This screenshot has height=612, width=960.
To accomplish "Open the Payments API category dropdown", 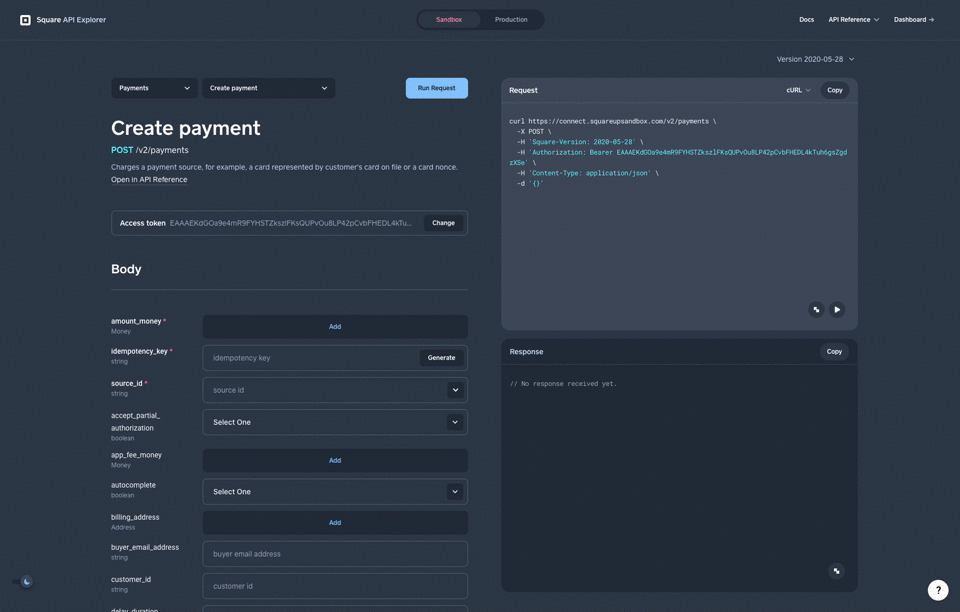I will click(154, 88).
